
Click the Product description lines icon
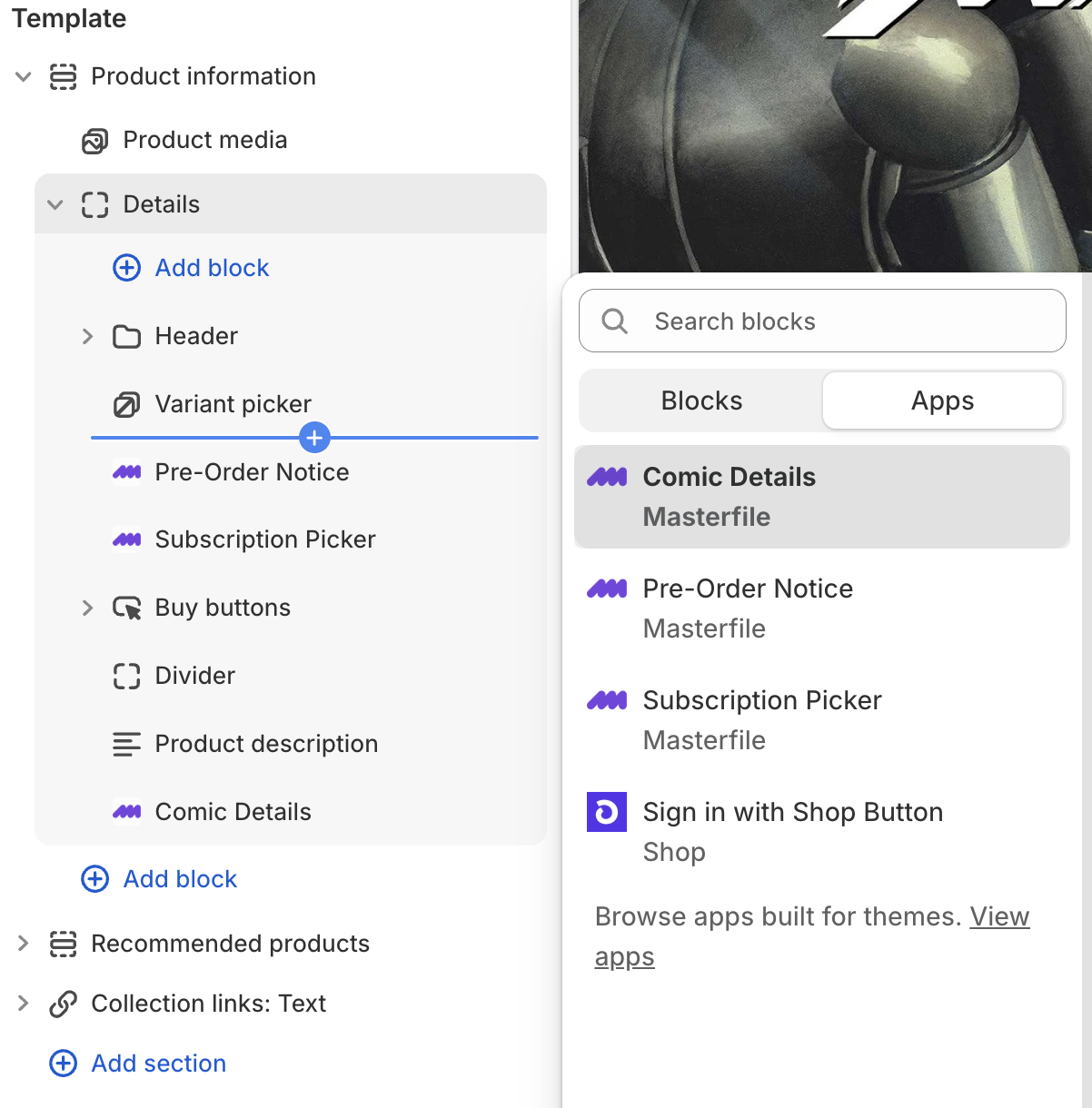point(126,744)
